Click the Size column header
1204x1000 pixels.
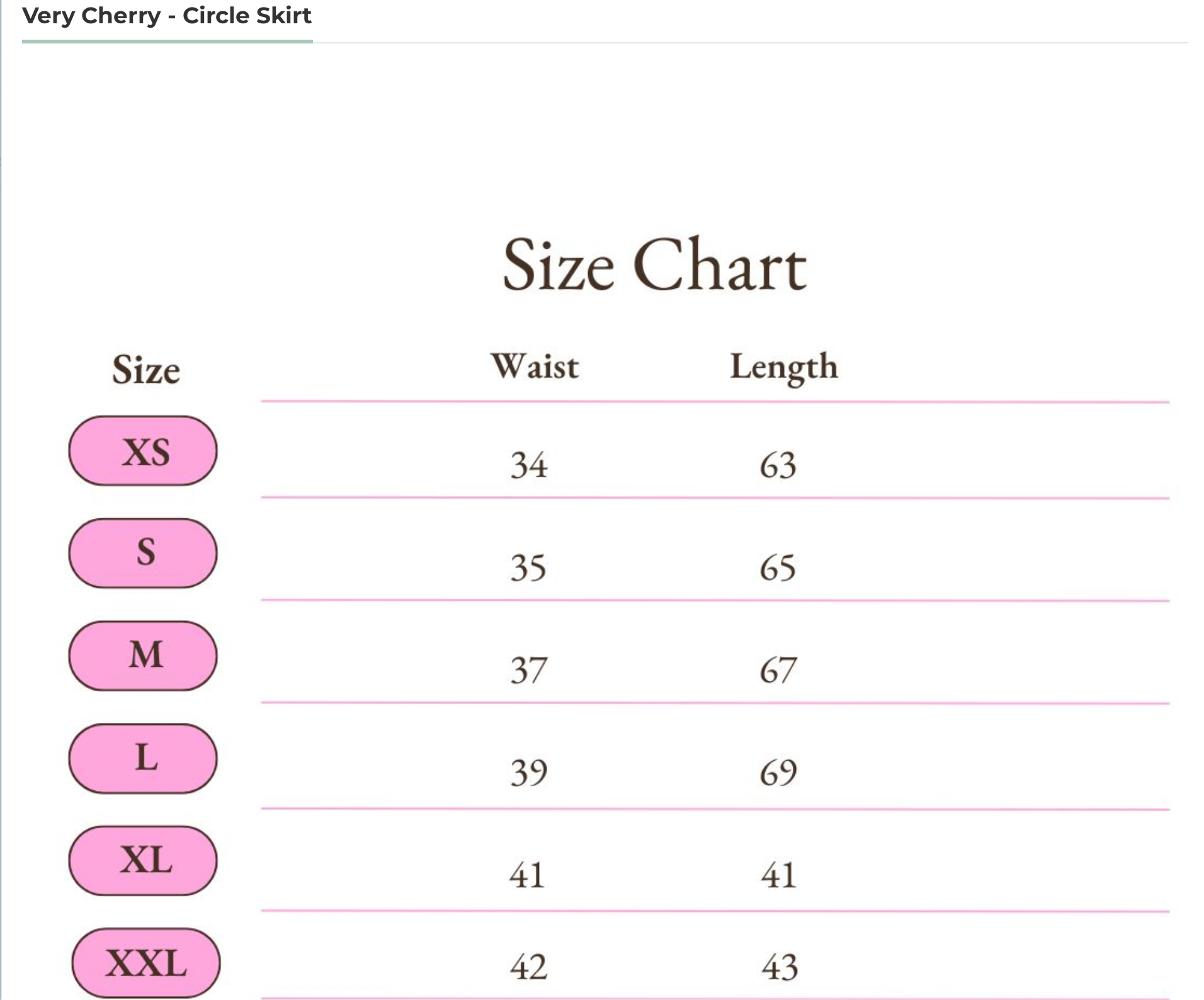[146, 369]
